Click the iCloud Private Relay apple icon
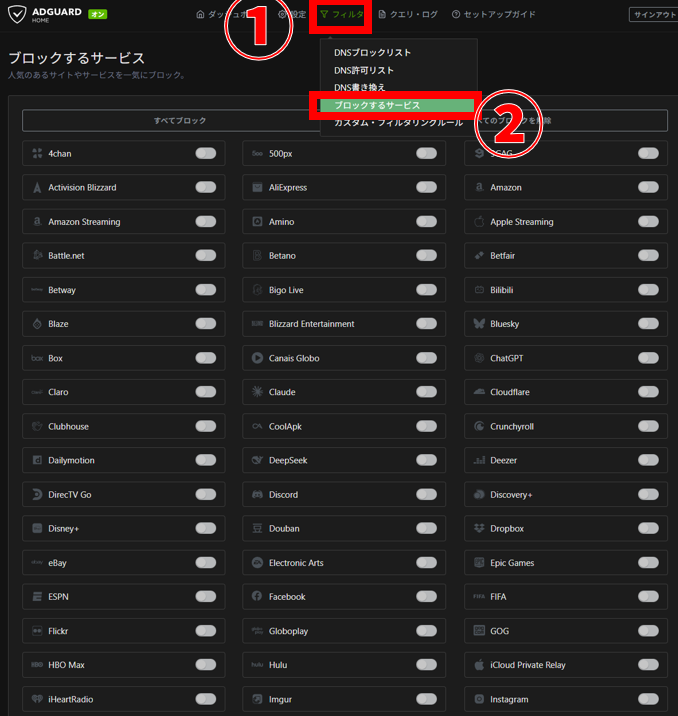 (x=479, y=664)
